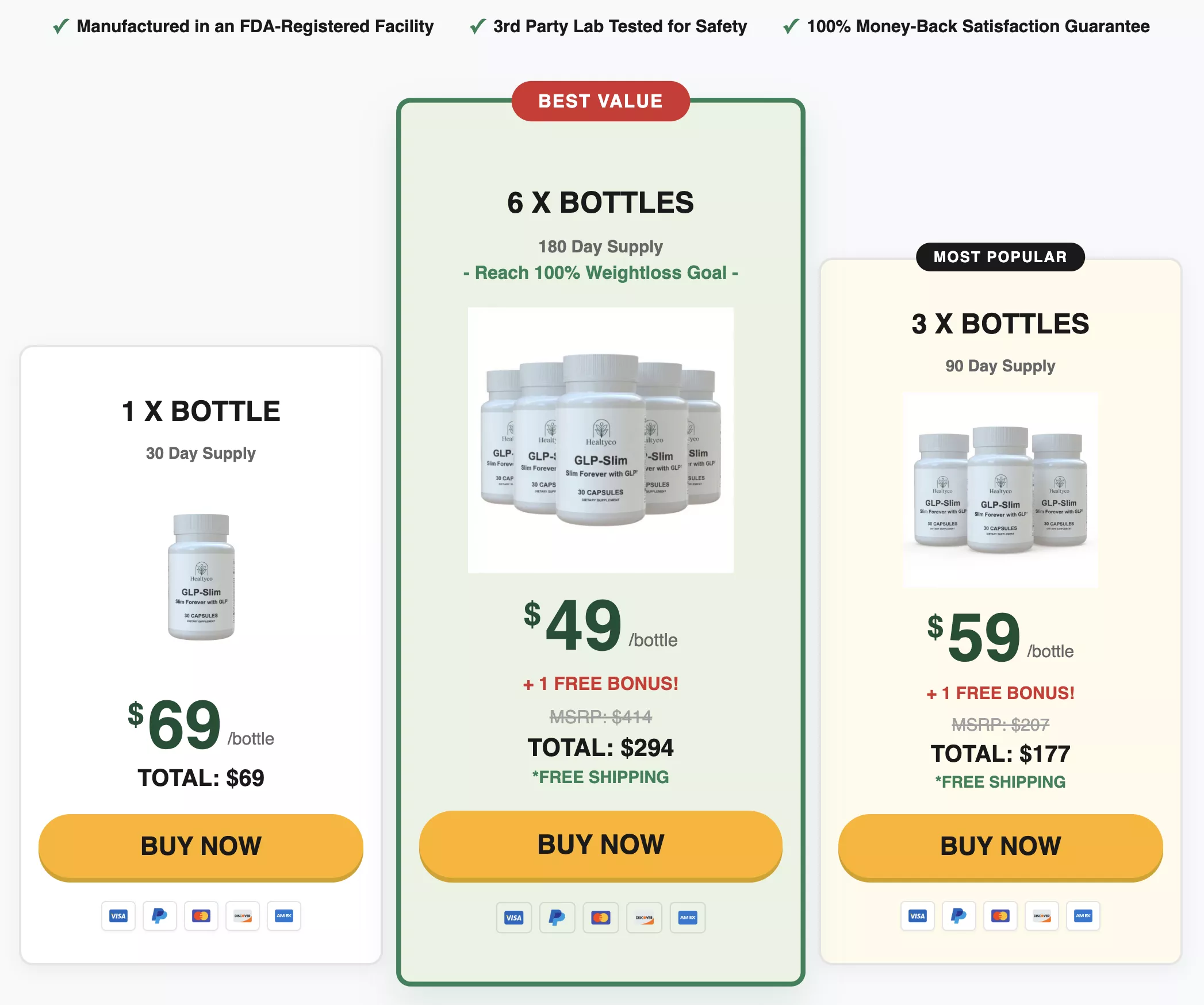1204x1005 pixels.
Task: Click the red Best Value badge
Action: (x=600, y=101)
